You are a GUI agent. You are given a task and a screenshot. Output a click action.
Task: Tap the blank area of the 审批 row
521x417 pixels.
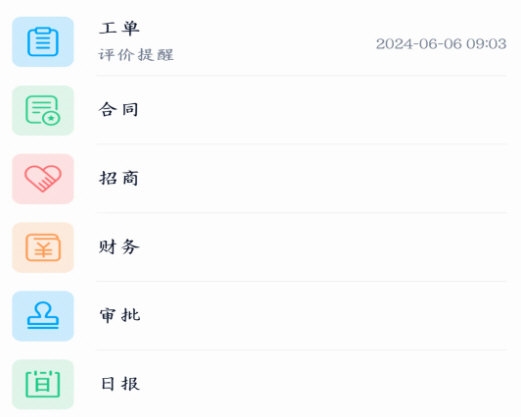click(x=320, y=316)
